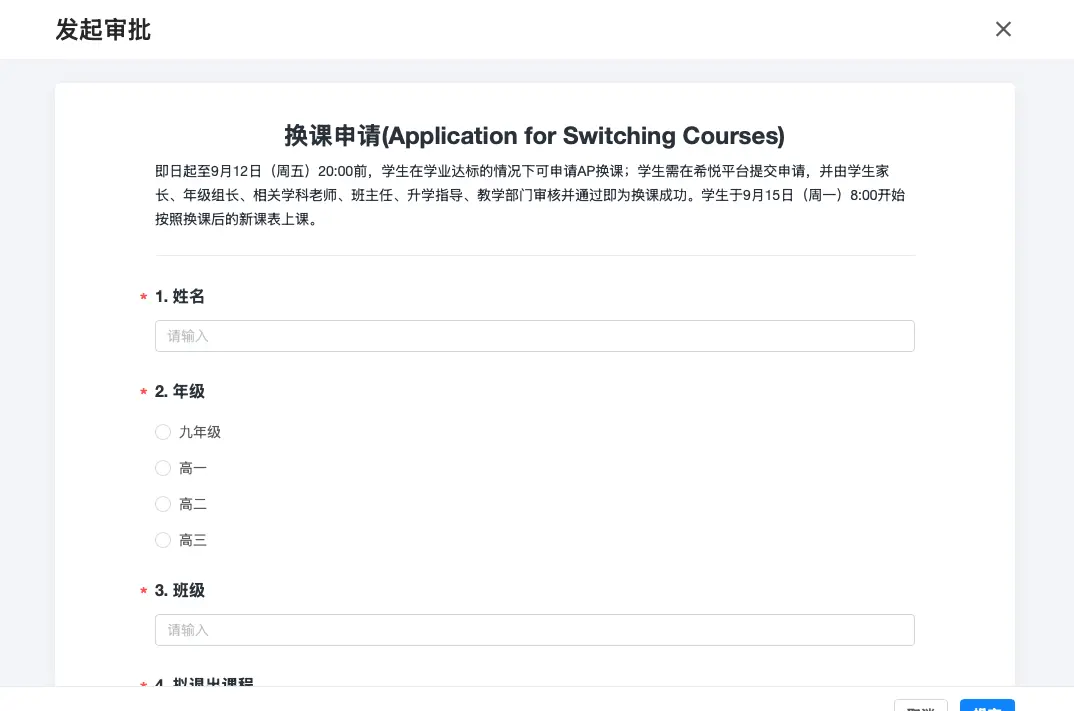Select the 九年级 radio option
Screen dimensions: 1074x711
(x=163, y=432)
